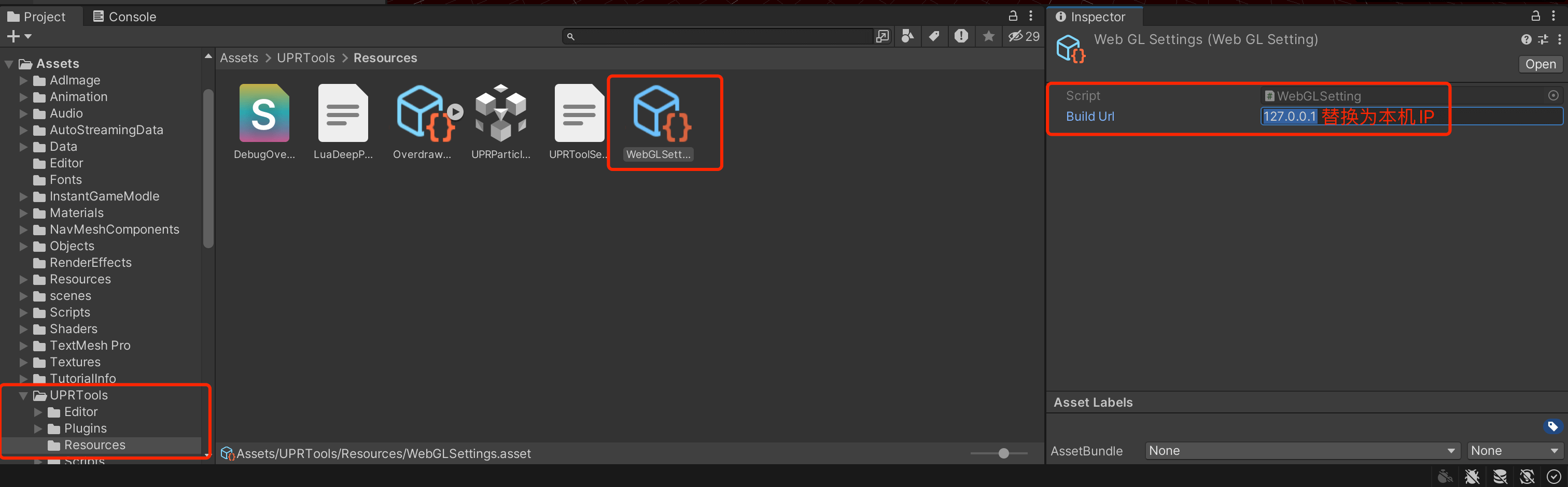Click the search by type filter icon
Viewport: 1568px width, 487px height.
coord(907,36)
